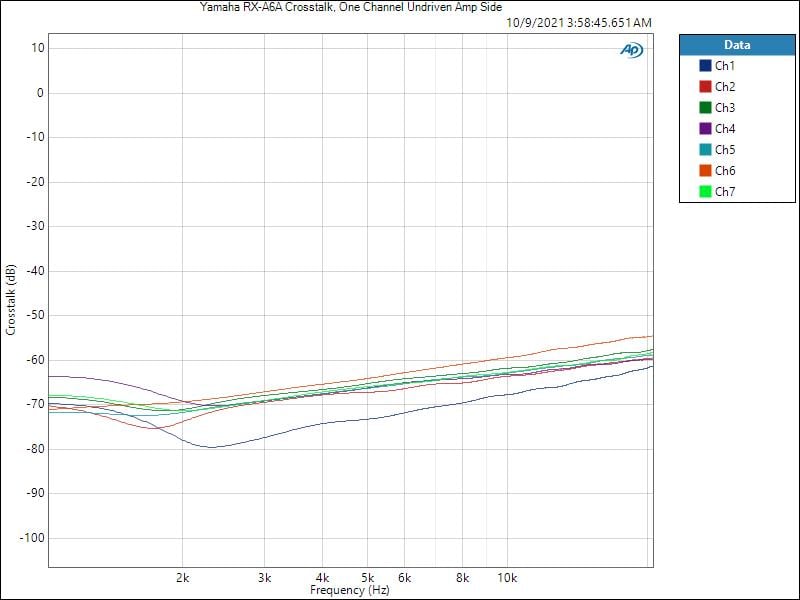Click the 2k frequency tick label

tap(182, 578)
